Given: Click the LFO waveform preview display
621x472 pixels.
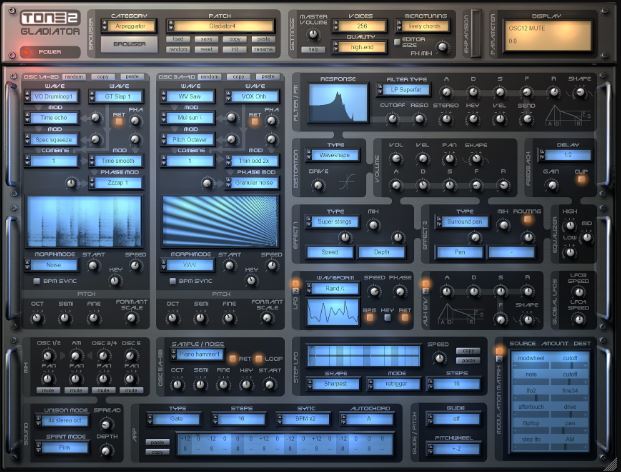Looking at the screenshot, I should pyautogui.click(x=333, y=312).
